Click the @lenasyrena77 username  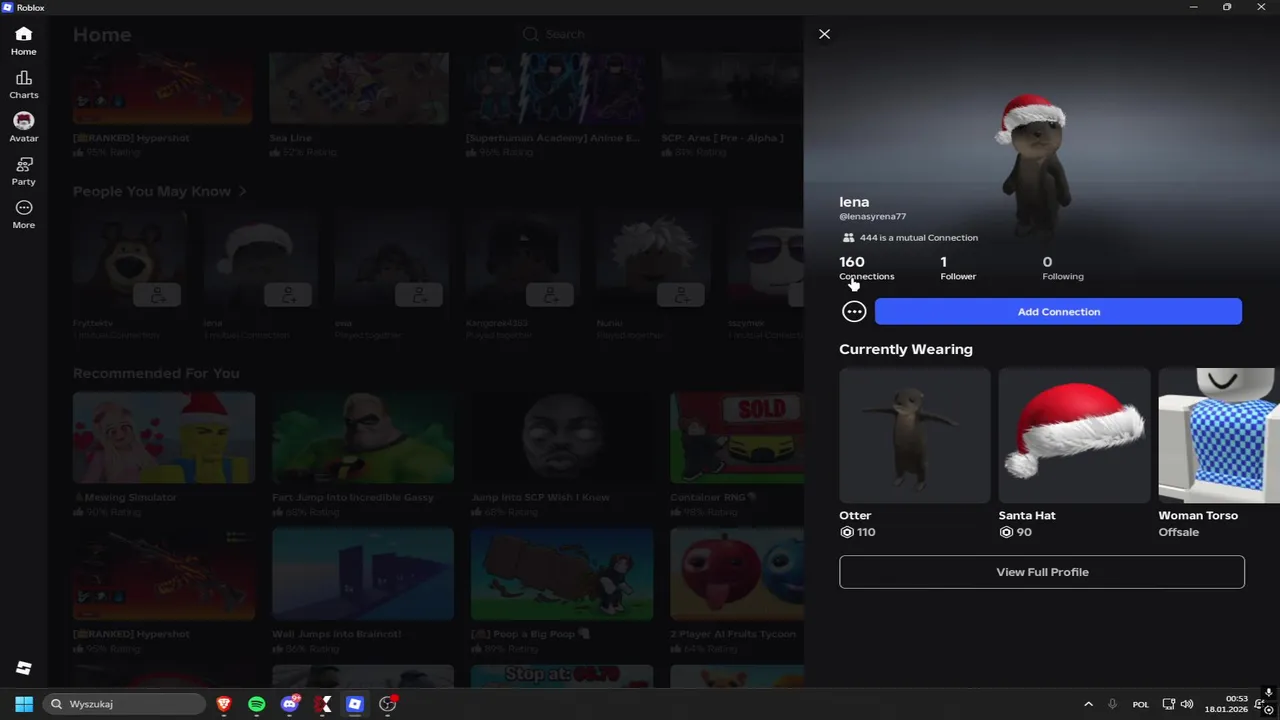[872, 216]
